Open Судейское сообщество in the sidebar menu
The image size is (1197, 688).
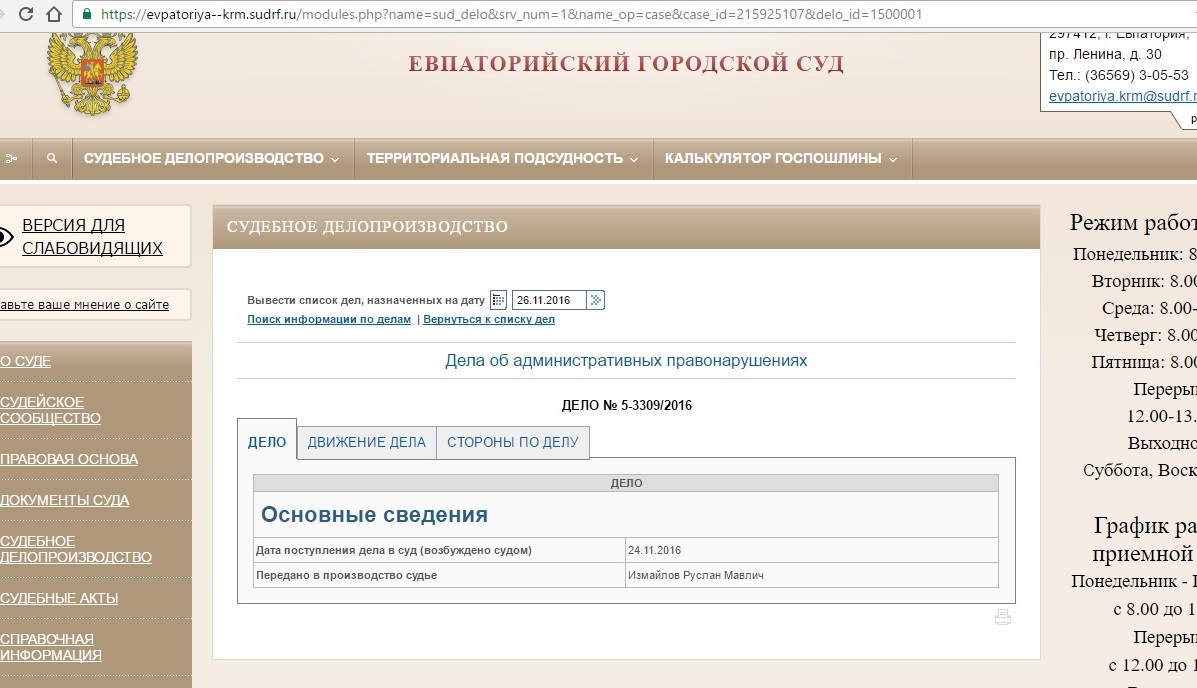click(x=50, y=410)
